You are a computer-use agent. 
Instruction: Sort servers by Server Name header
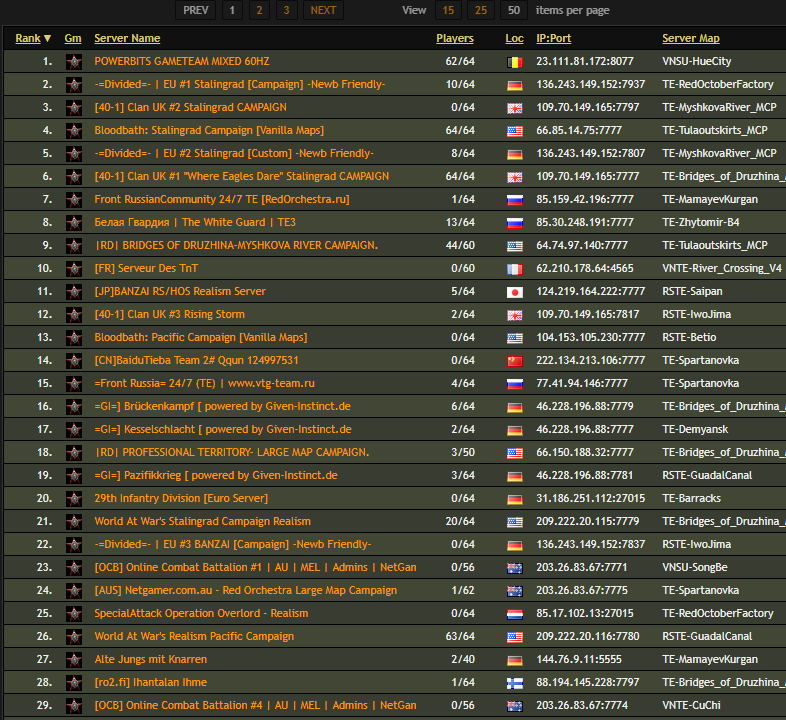click(x=127, y=38)
